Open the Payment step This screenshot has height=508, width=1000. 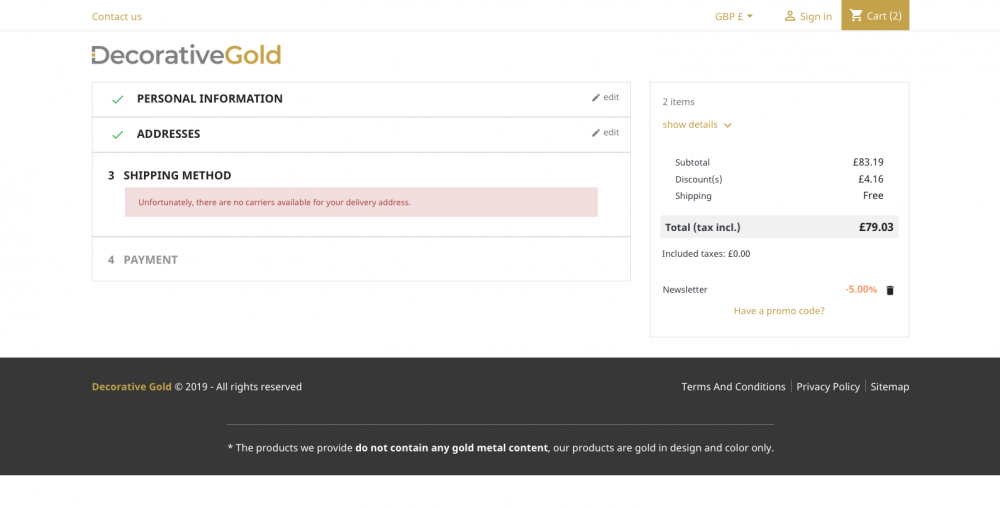pos(151,260)
